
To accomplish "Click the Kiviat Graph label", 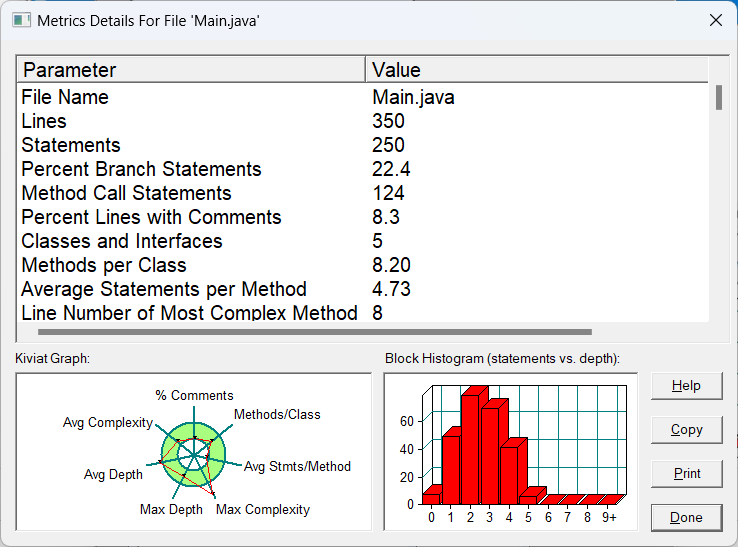I will point(52,359).
